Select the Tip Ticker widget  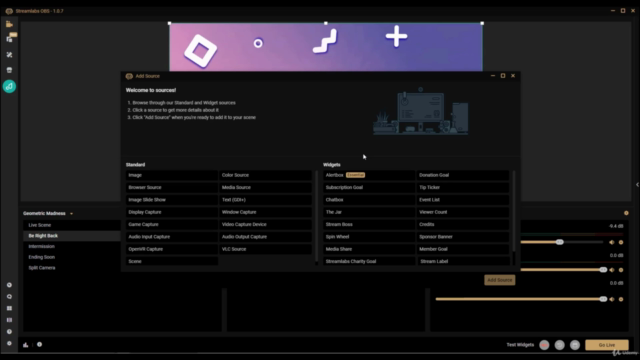click(x=463, y=187)
